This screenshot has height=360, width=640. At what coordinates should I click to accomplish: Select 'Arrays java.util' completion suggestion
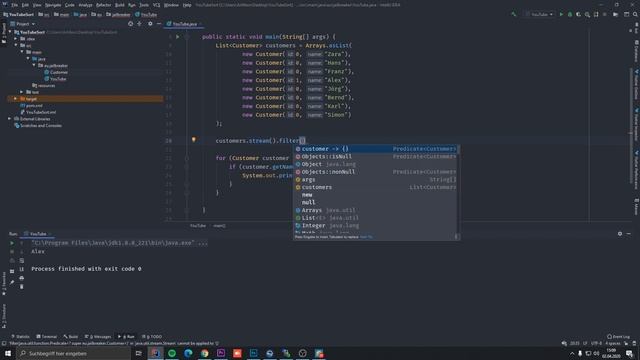click(x=376, y=210)
